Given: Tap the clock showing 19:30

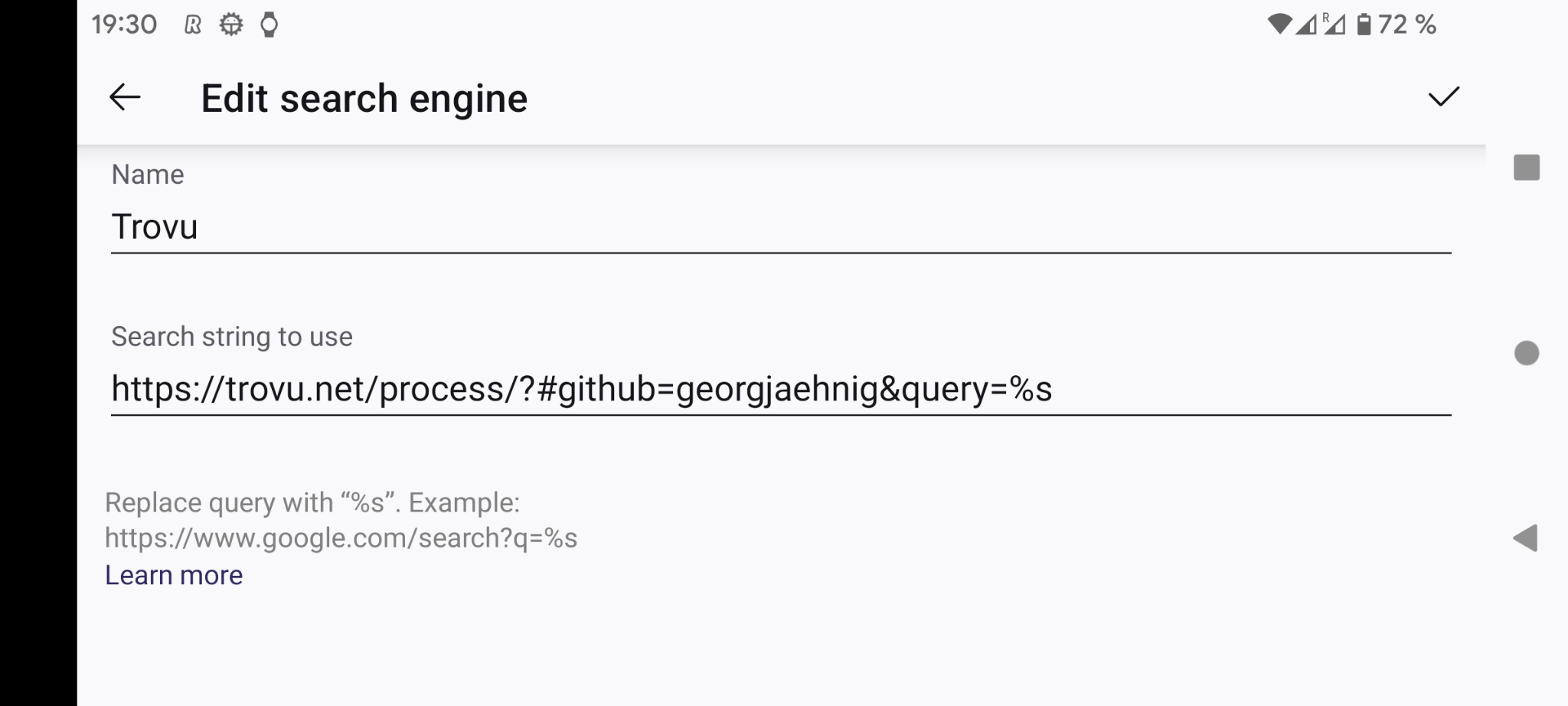Looking at the screenshot, I should (123, 24).
